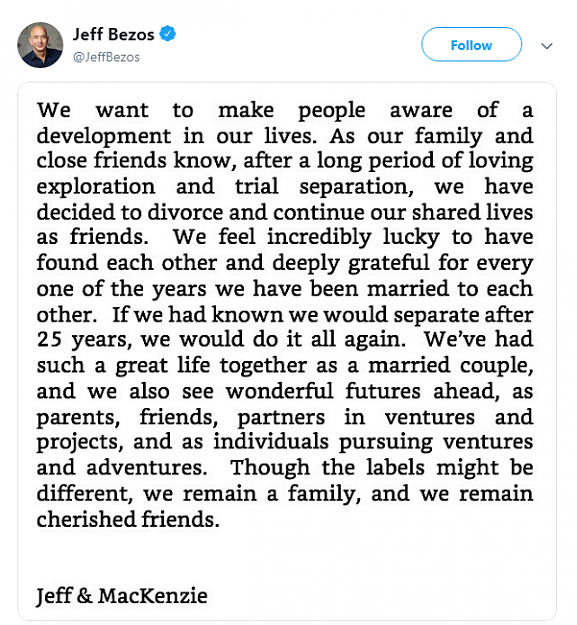Click 'partners in ventures' text line
The width and height of the screenshot is (577, 625).
click(356, 417)
